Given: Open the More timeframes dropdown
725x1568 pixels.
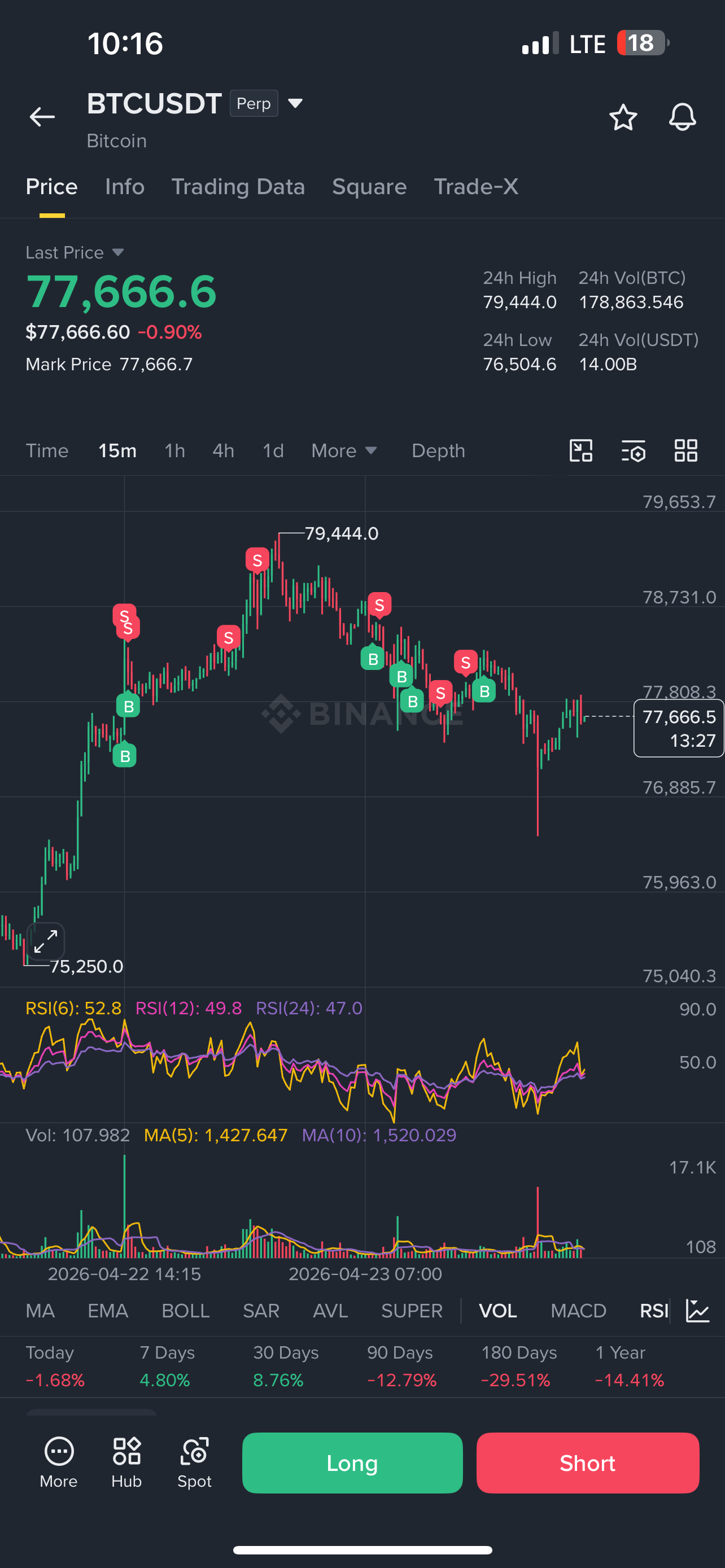Looking at the screenshot, I should click(344, 450).
